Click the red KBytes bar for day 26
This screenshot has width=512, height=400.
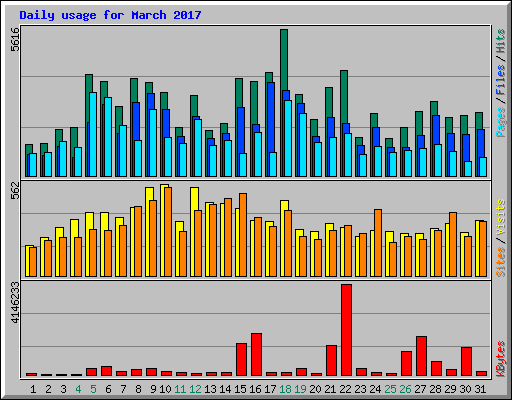(x=406, y=364)
